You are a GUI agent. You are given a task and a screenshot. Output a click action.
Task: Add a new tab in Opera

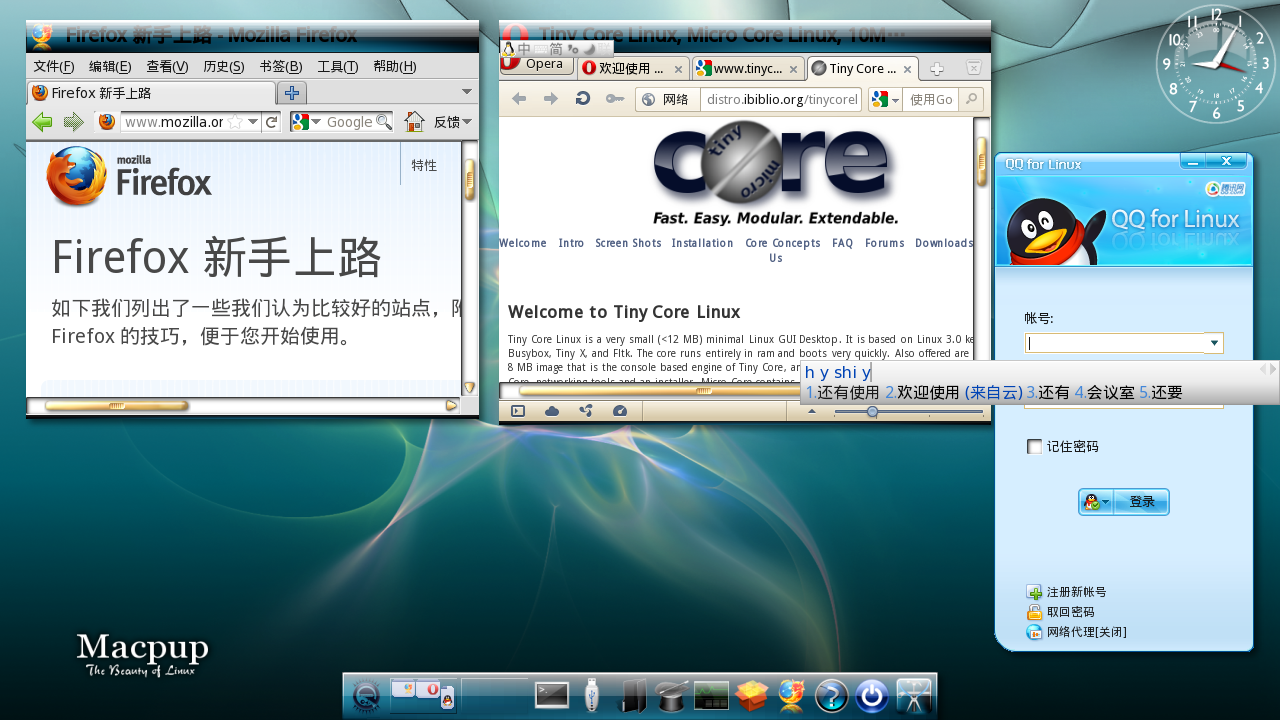coord(937,69)
